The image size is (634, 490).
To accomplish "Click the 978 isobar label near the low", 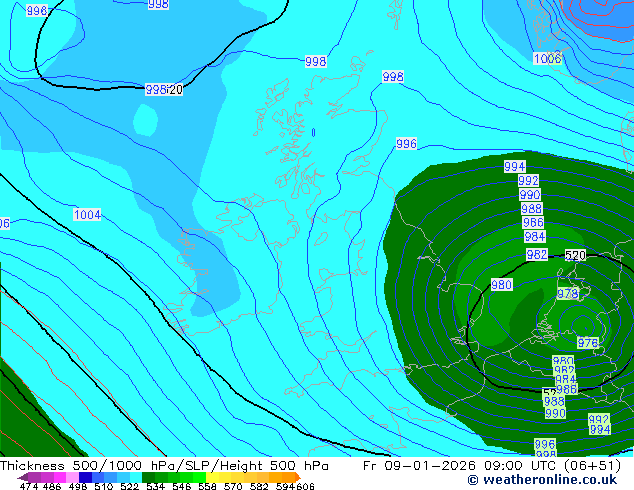I will [x=568, y=294].
